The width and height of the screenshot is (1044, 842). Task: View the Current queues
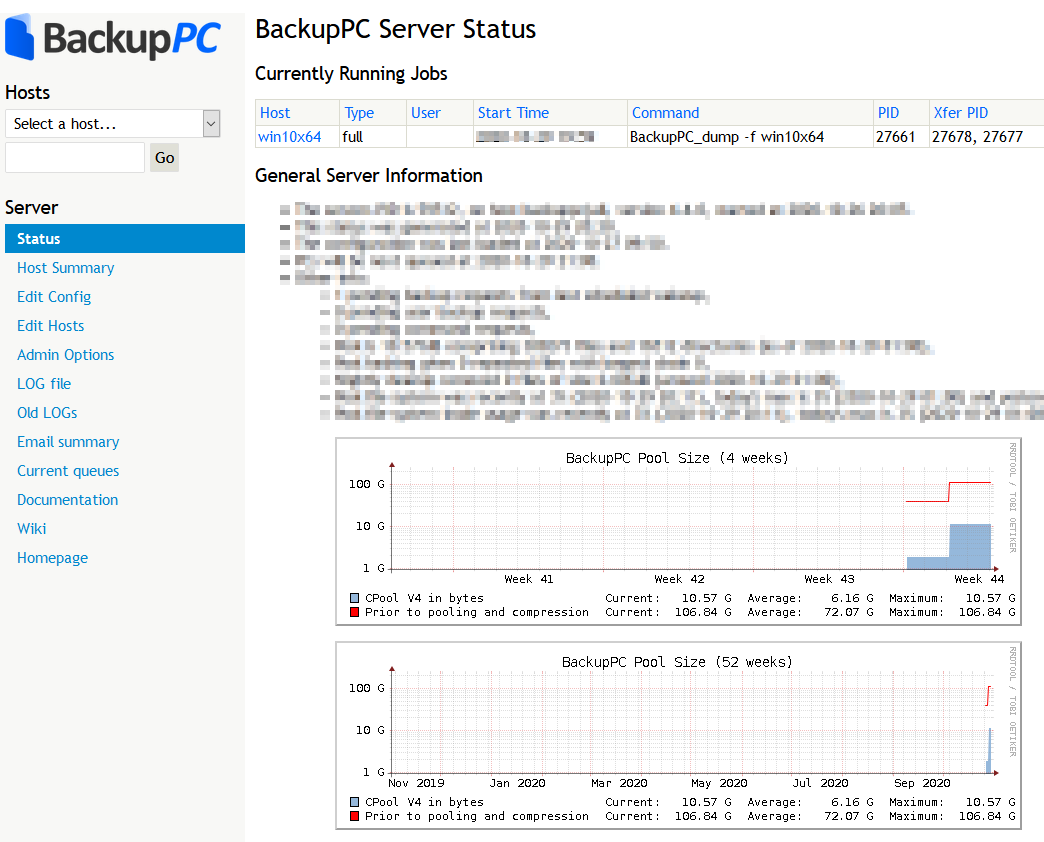coord(68,470)
